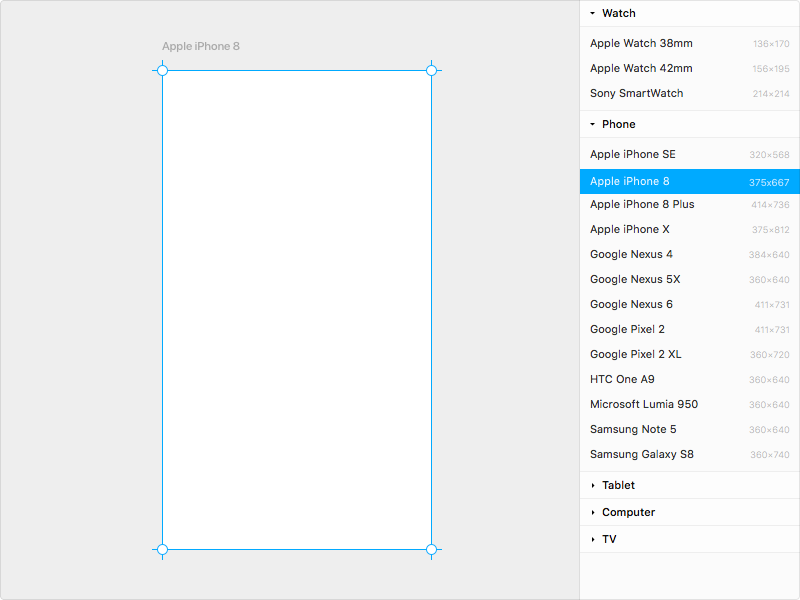This screenshot has height=600, width=800.
Task: Click the top-right frame resize handle
Action: coord(431,70)
